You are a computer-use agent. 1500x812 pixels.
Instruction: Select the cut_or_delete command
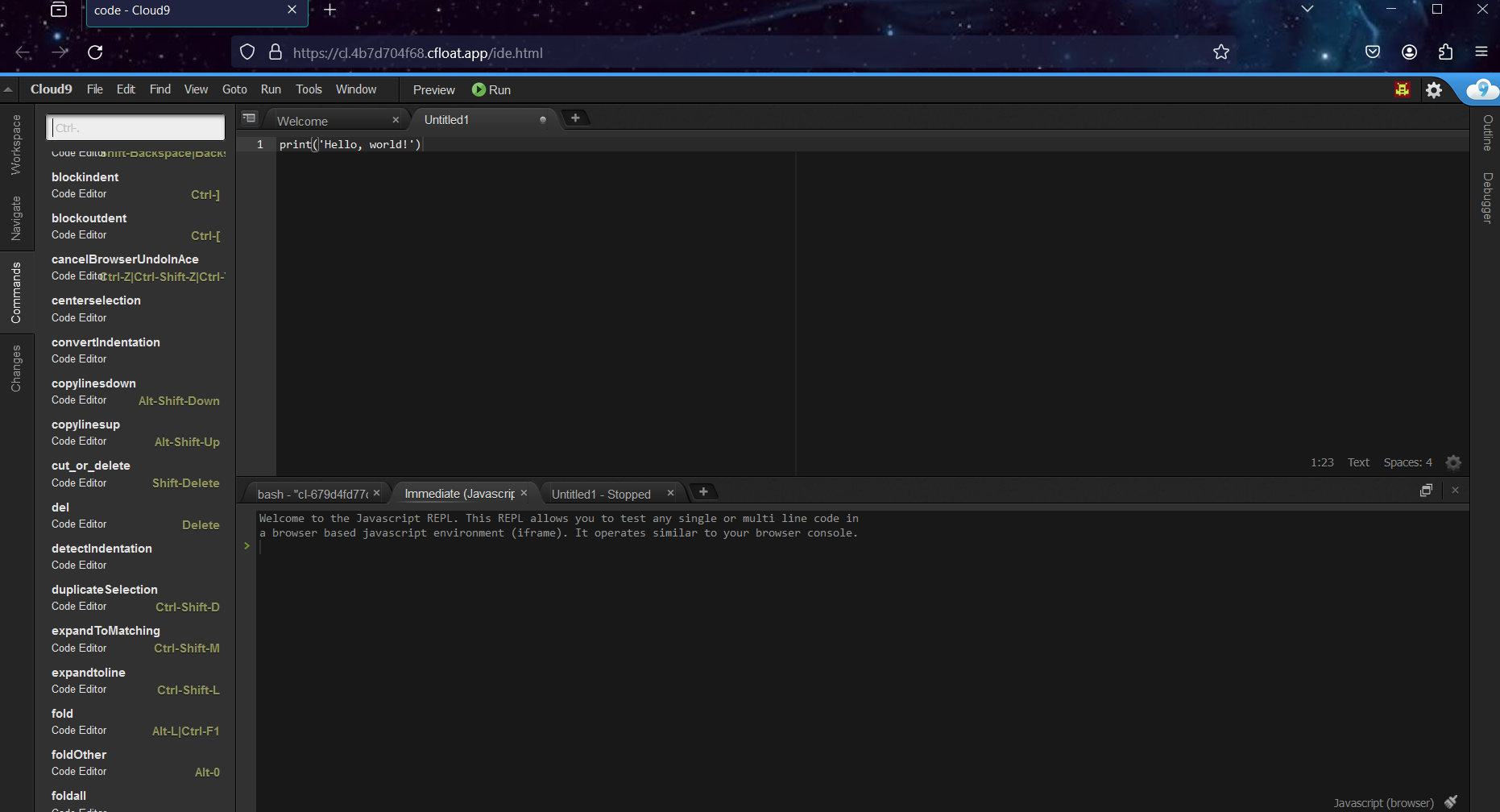135,474
